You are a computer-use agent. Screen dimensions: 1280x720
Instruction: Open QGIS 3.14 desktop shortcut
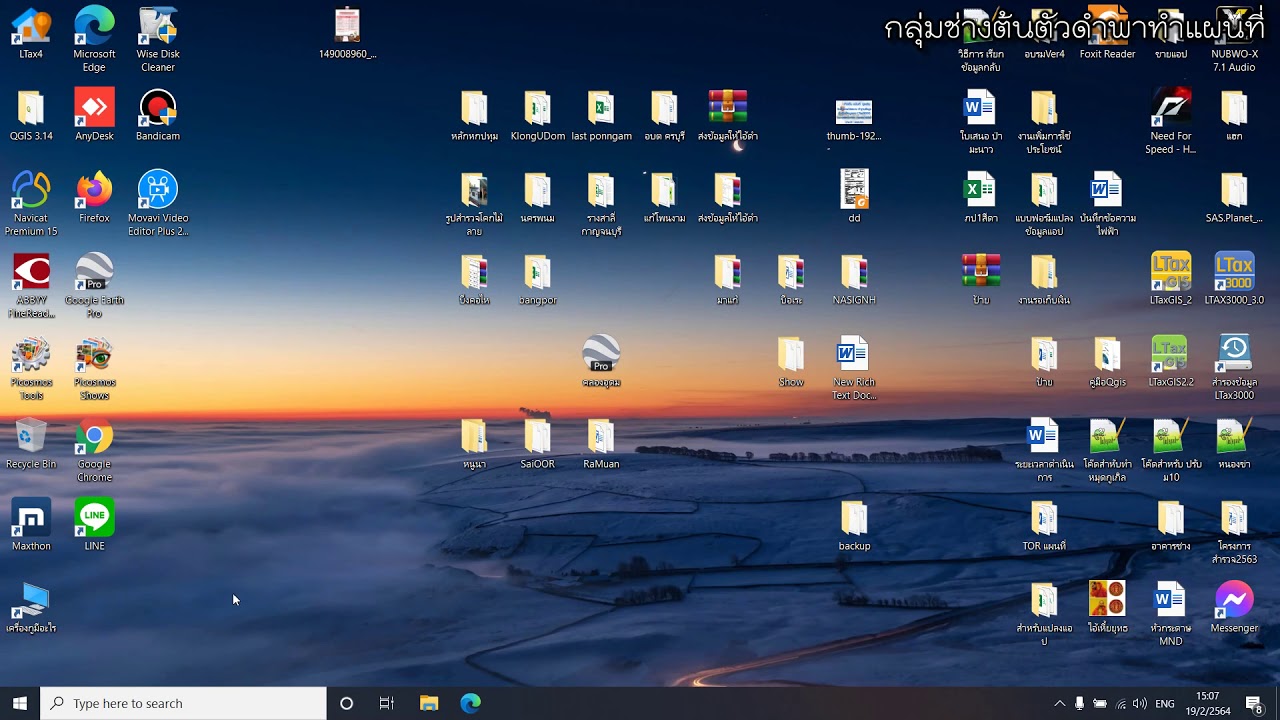point(31,115)
